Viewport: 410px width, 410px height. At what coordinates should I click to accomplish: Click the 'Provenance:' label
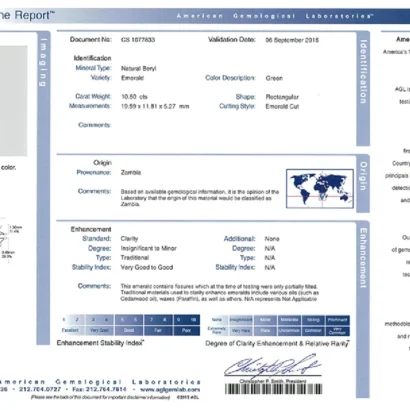(x=94, y=172)
